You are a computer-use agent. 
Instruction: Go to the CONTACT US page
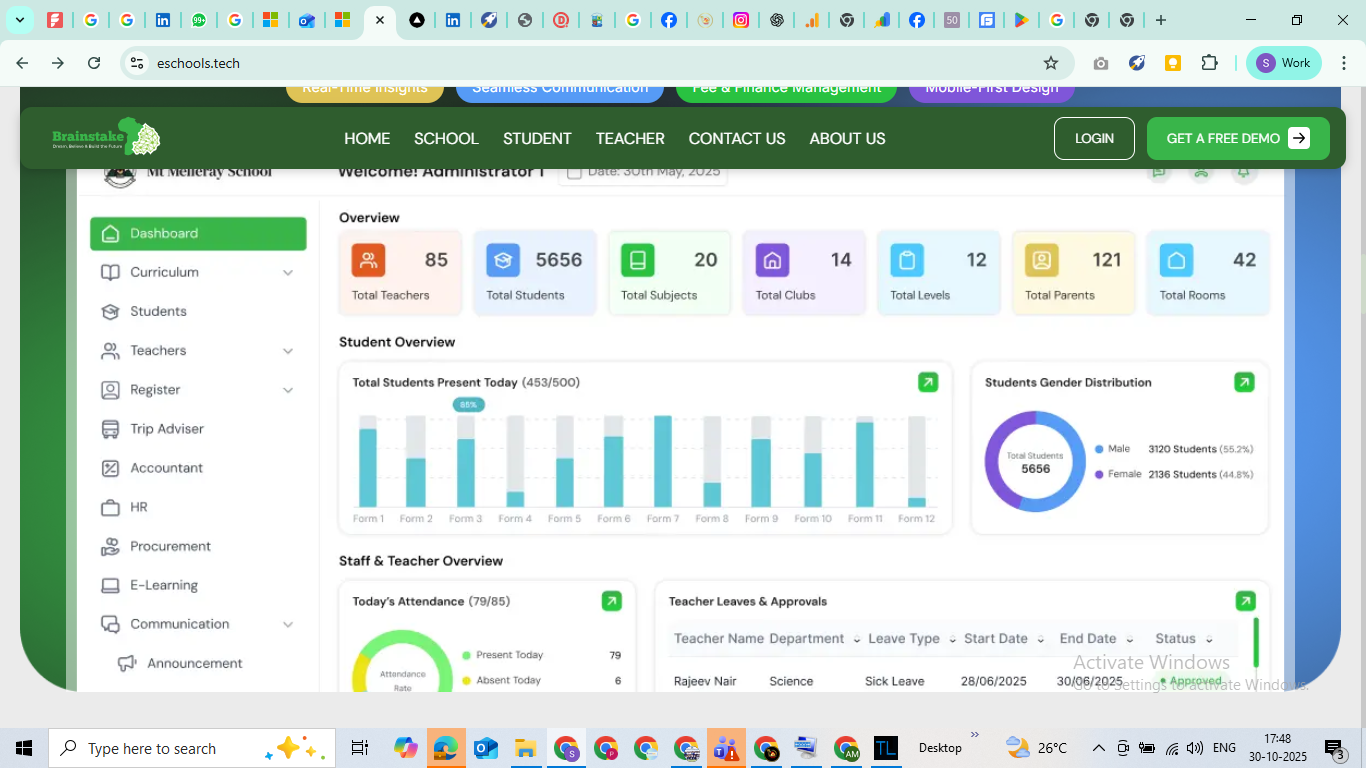tap(737, 139)
